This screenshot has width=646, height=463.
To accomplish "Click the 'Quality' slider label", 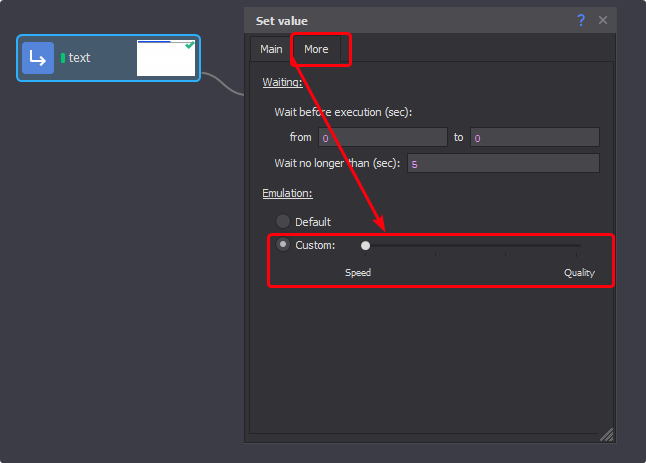I will click(x=579, y=273).
